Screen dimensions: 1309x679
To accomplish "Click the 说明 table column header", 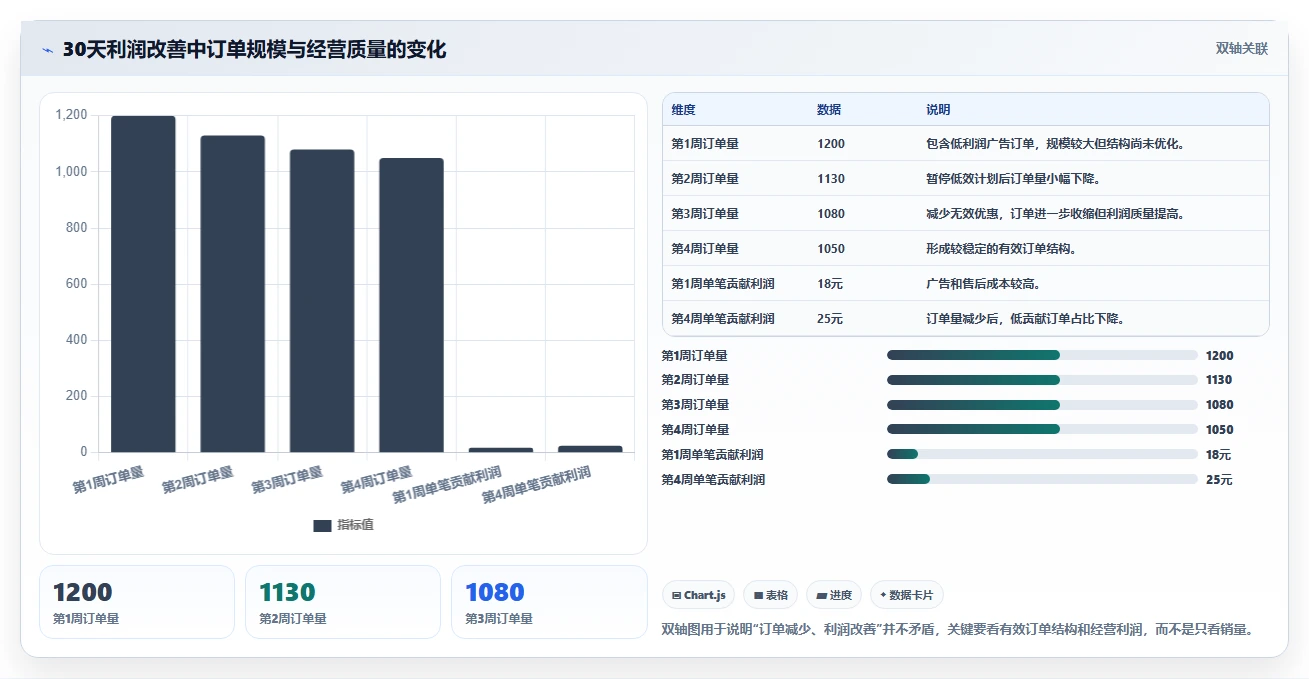I will click(938, 110).
